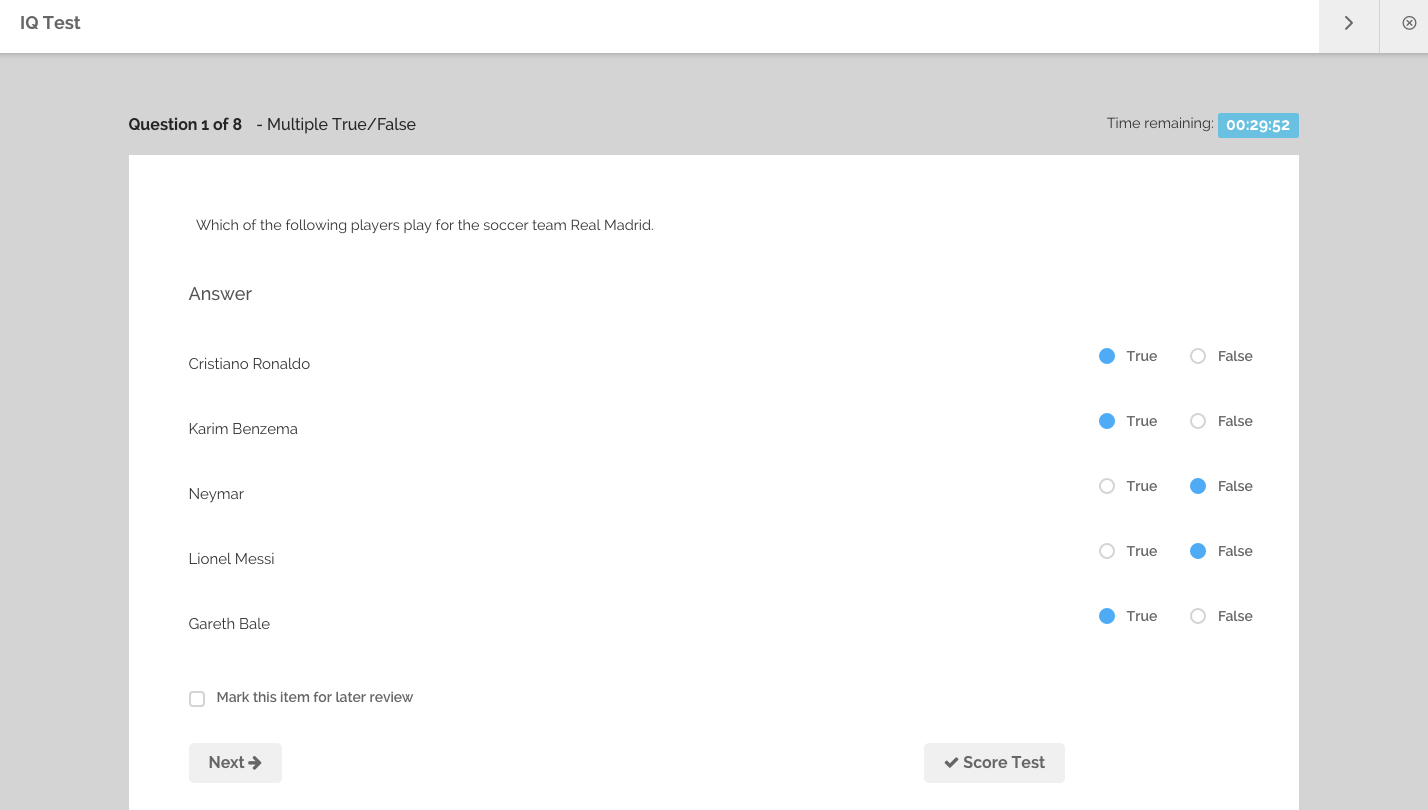Screen dimensions: 1428x810
Task: Select False for Karim Benzema
Action: click(x=1198, y=421)
